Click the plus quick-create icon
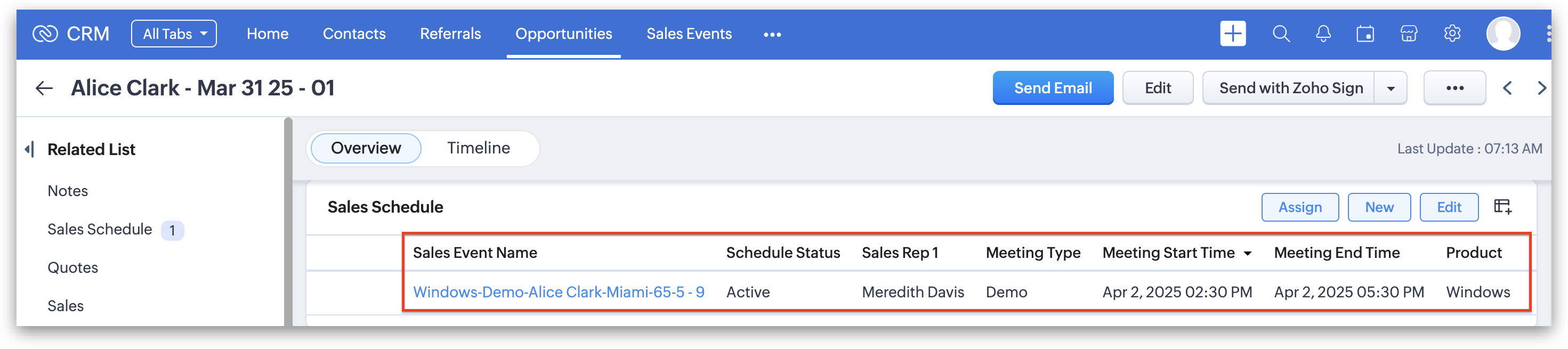 click(1233, 34)
